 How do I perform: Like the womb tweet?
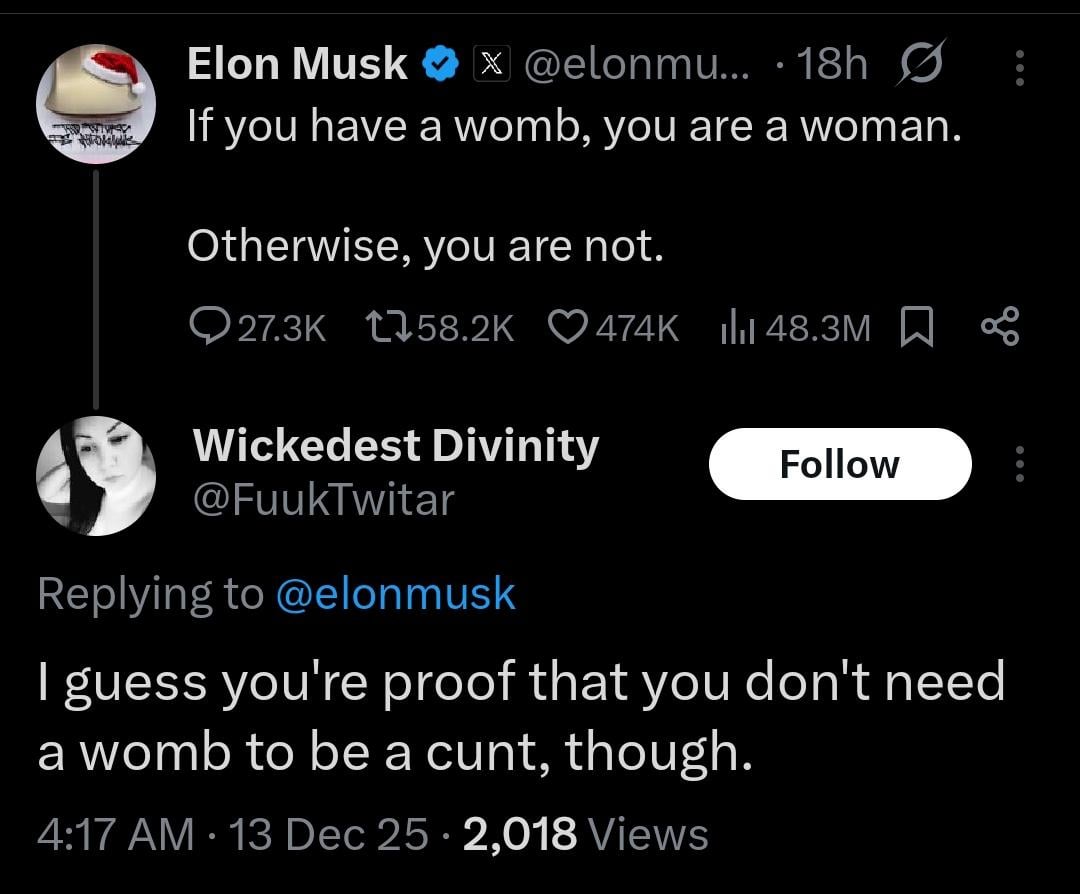tap(567, 327)
